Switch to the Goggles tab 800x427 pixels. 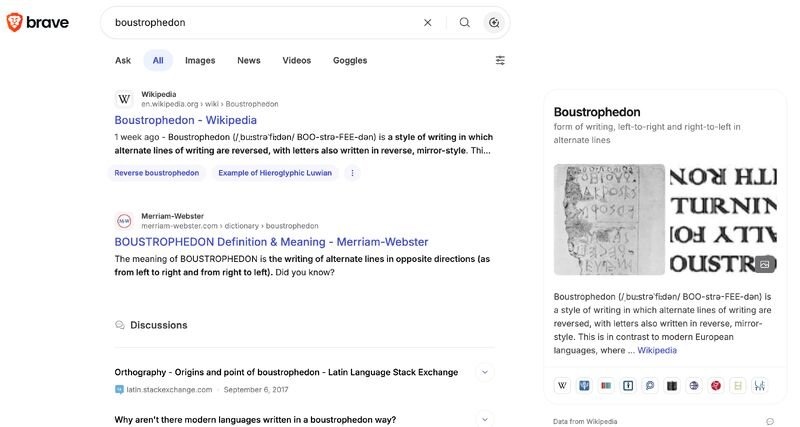coord(350,60)
